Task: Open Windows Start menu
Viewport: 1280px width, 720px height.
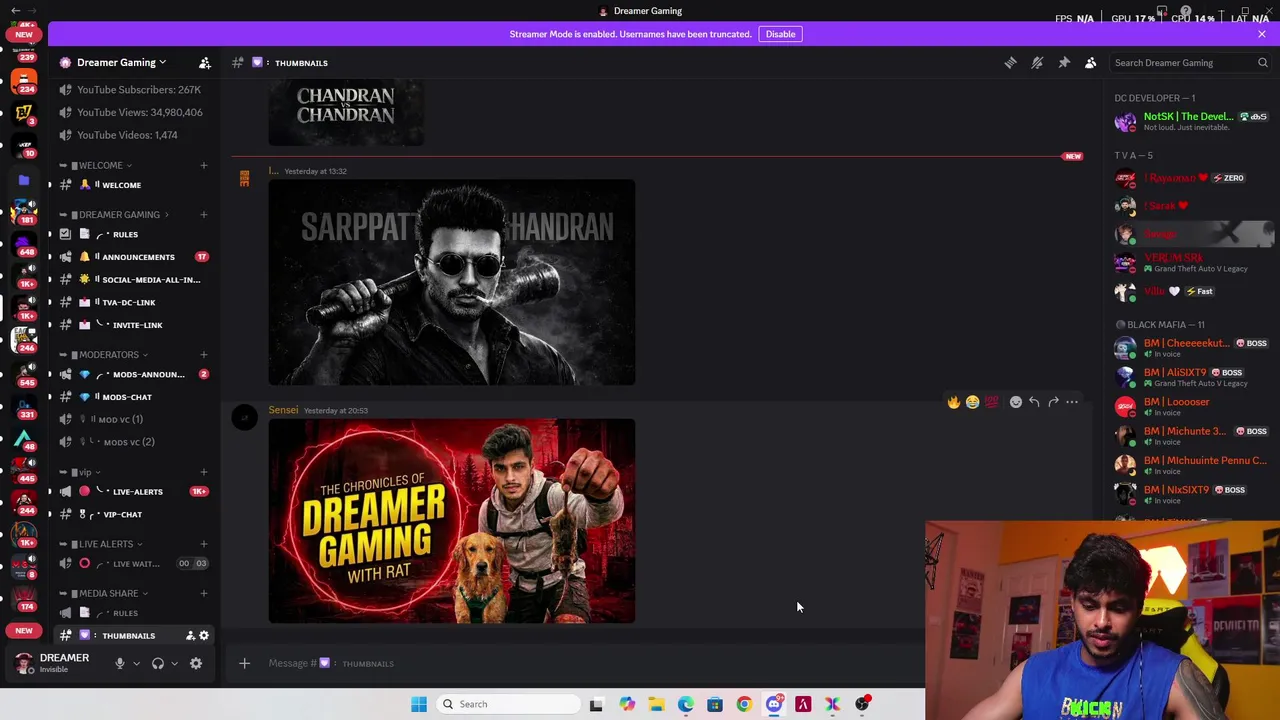Action: tap(419, 704)
